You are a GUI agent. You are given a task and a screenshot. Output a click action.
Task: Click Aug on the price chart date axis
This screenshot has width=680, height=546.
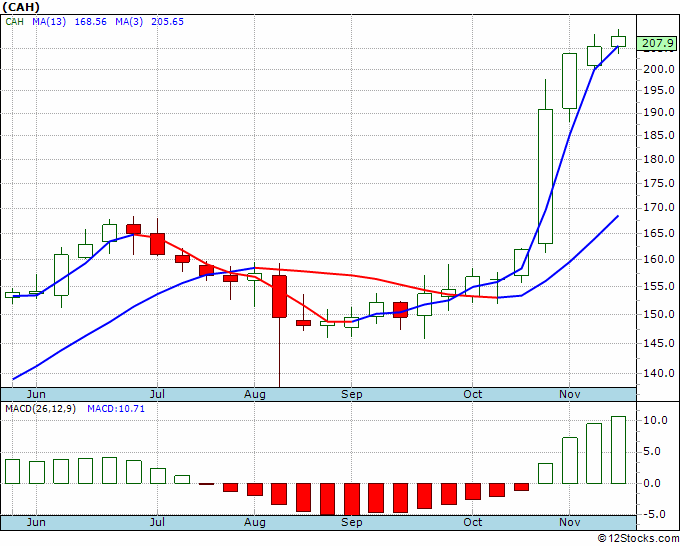pos(255,394)
